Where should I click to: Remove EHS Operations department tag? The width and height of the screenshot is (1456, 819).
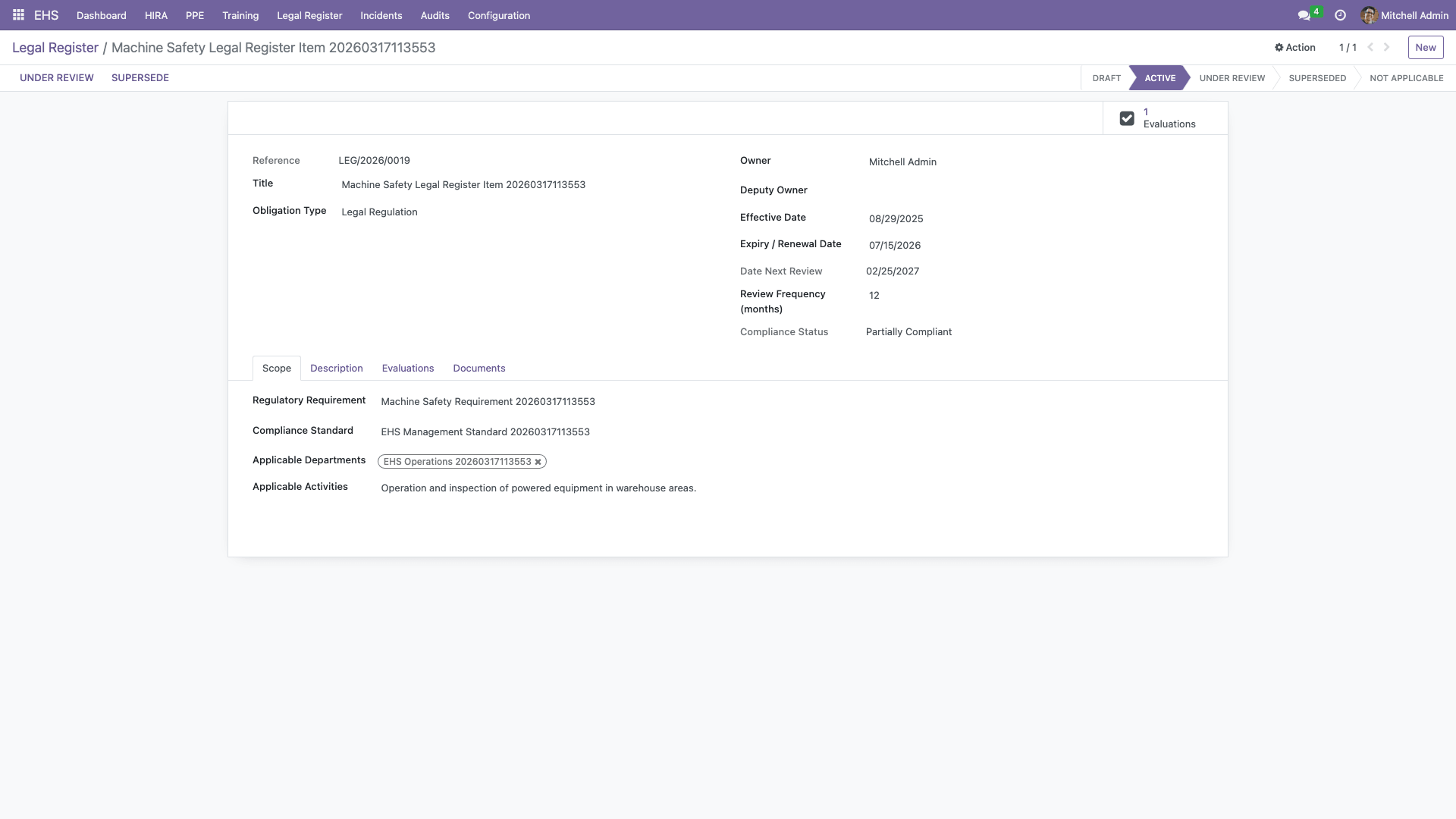(538, 462)
